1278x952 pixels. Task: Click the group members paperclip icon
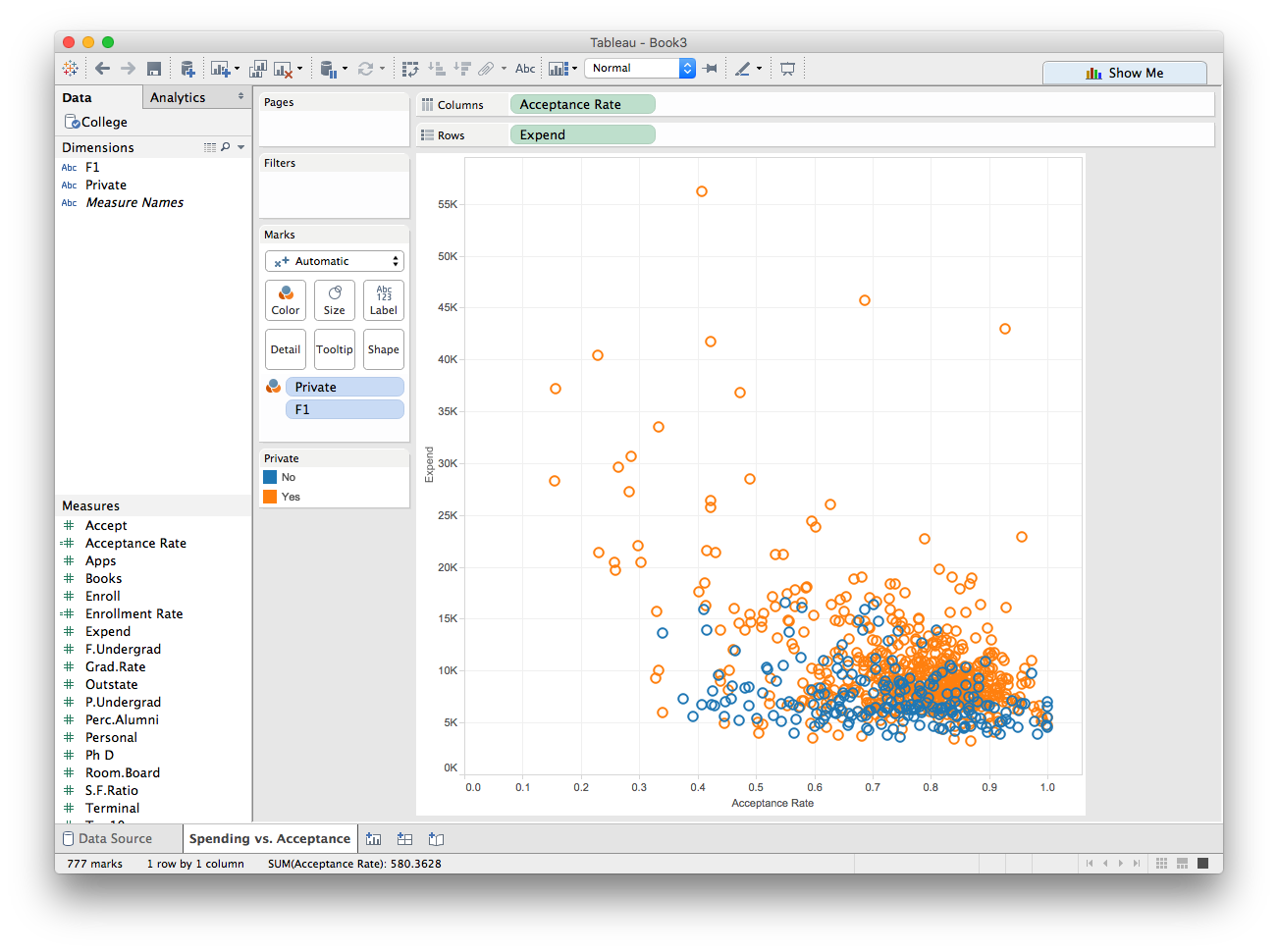click(x=487, y=69)
